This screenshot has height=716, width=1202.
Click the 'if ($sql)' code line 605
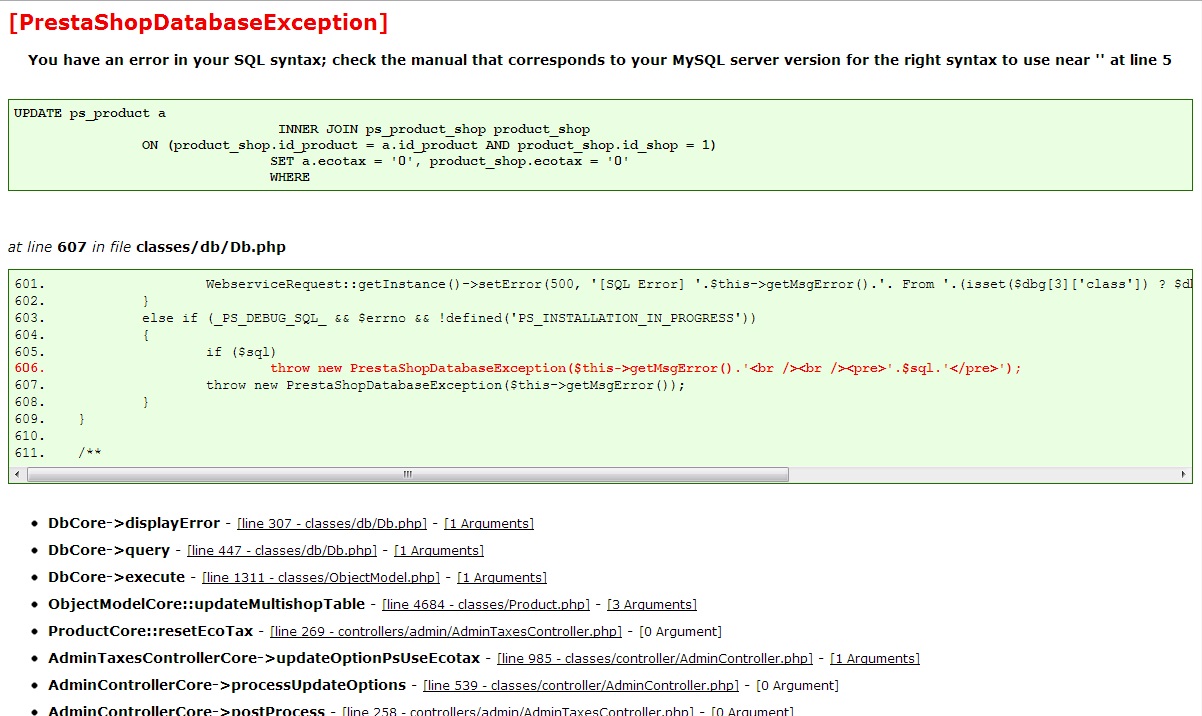click(241, 352)
